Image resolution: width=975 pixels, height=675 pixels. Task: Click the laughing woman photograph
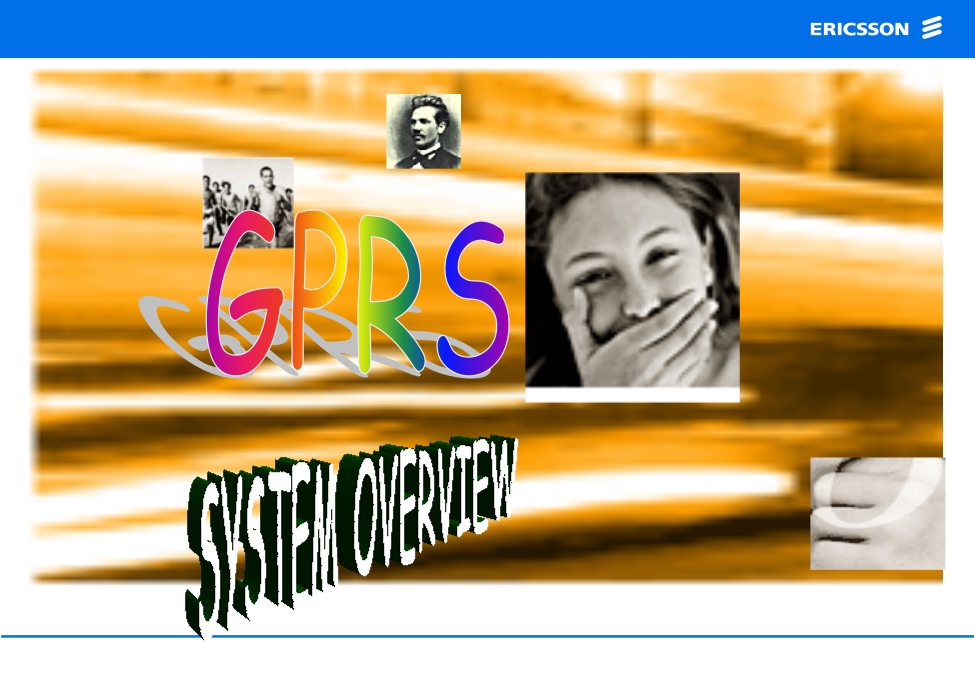[x=632, y=280]
